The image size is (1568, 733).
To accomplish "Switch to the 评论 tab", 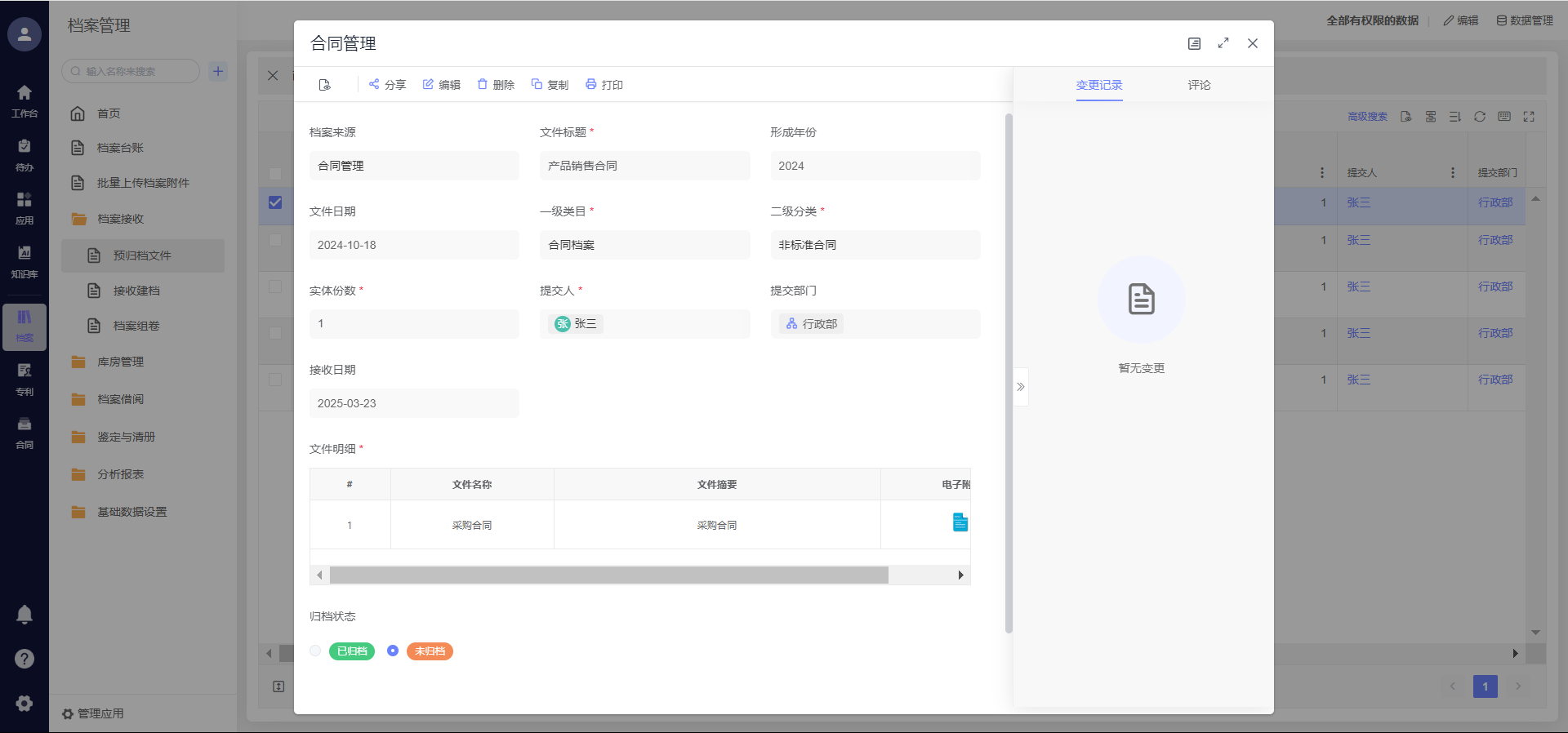I will pyautogui.click(x=1199, y=85).
